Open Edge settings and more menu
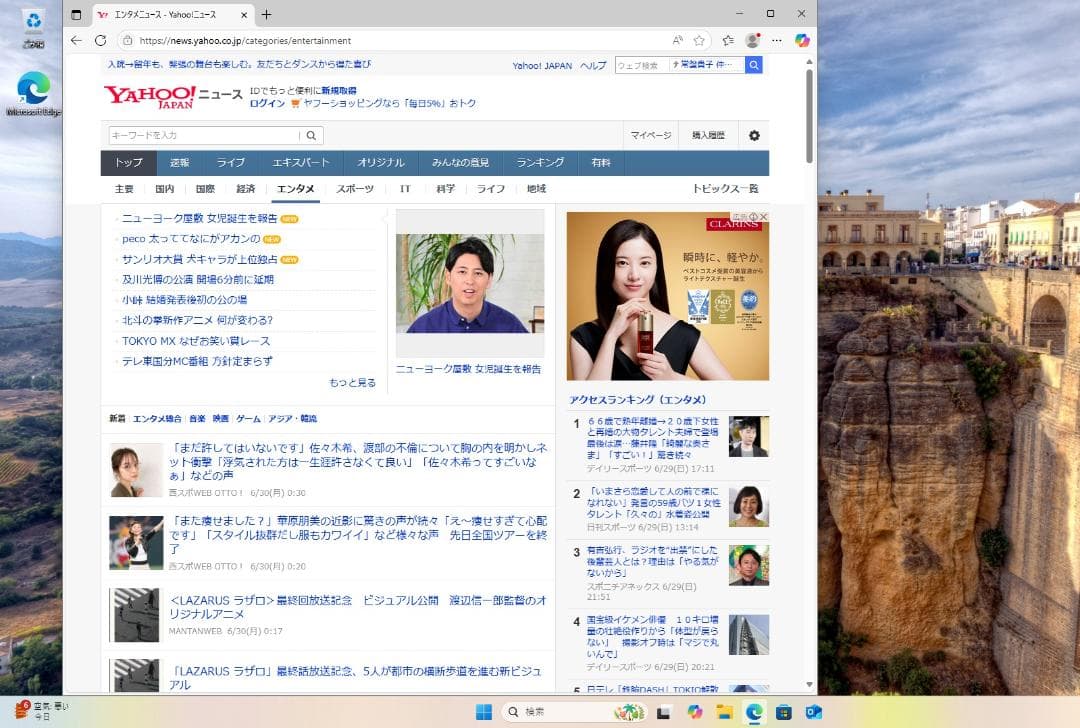This screenshot has height=728, width=1080. 777,40
